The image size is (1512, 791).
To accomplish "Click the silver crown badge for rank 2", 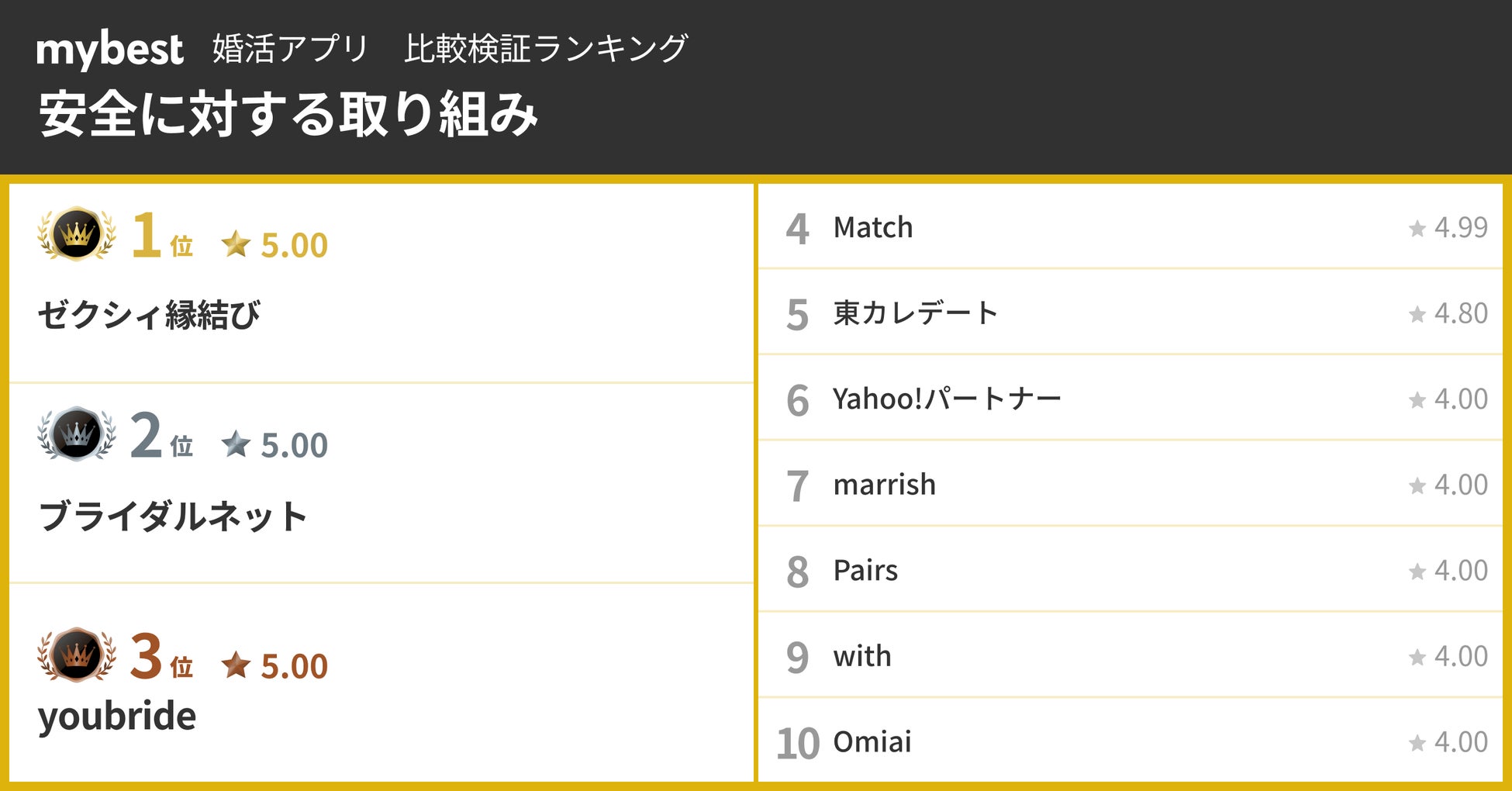I will pyautogui.click(x=77, y=433).
